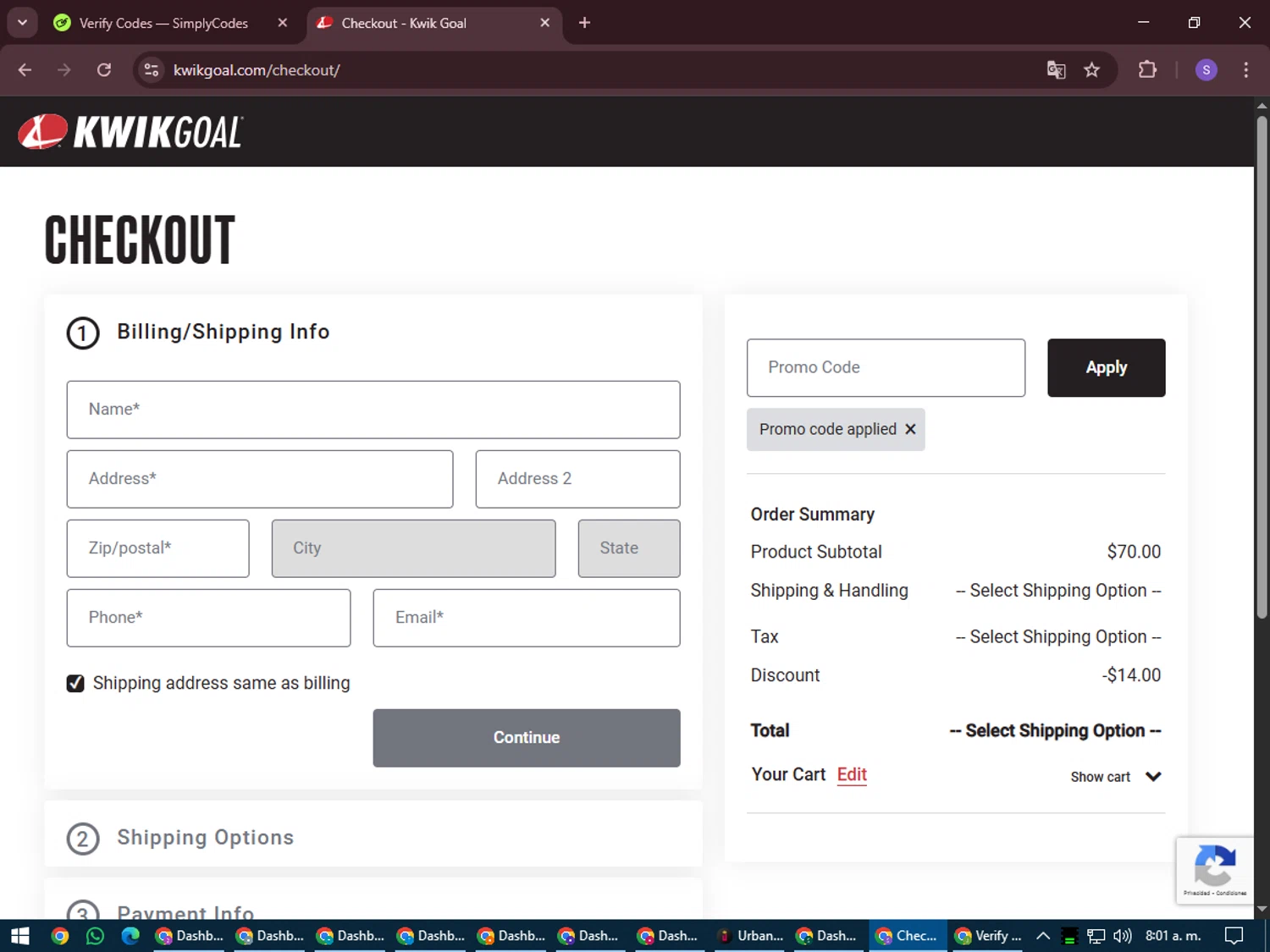Focus the Phone field
This screenshot has width=1270, height=952.
pos(208,618)
